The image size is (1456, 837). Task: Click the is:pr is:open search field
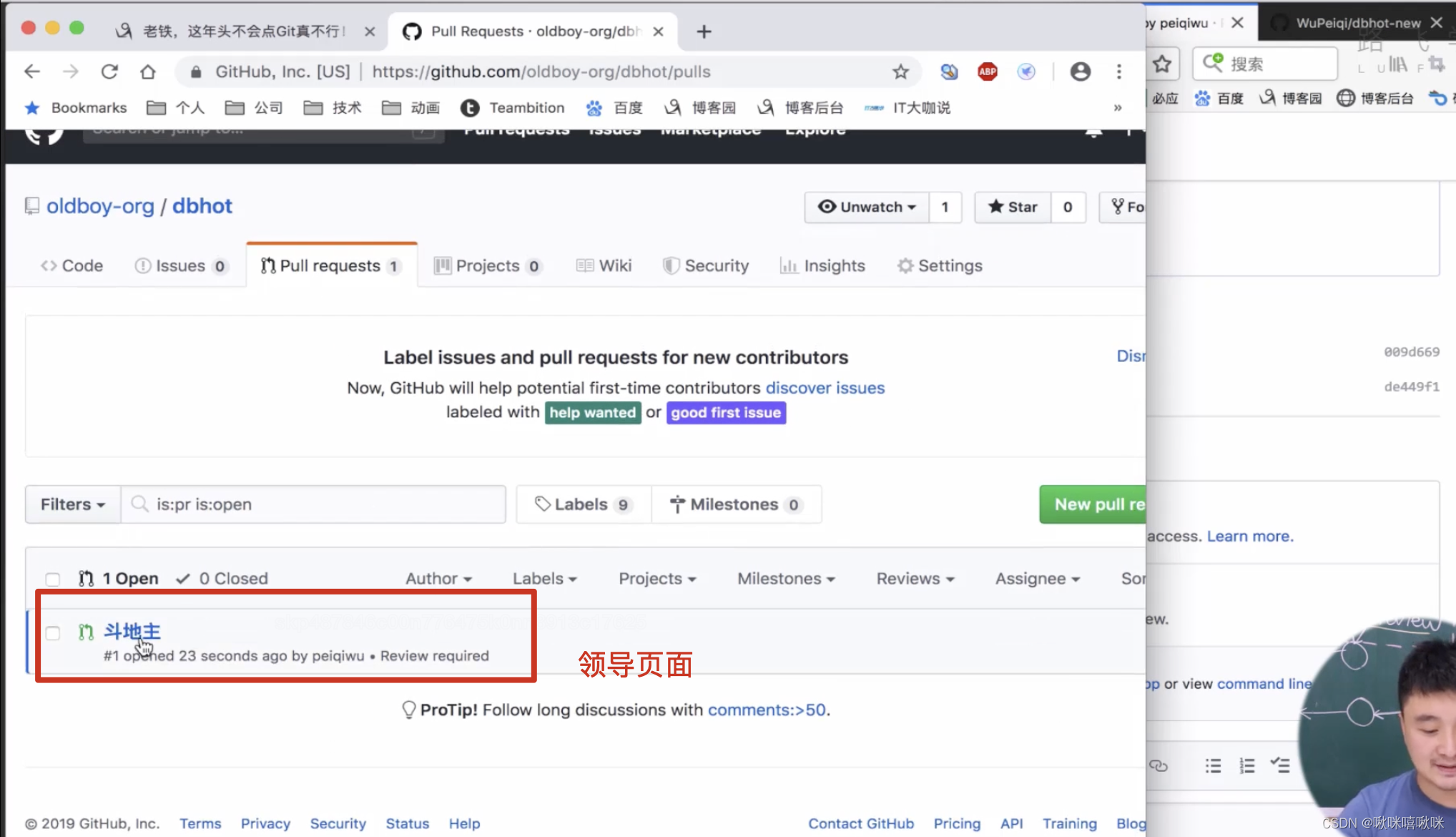(x=313, y=504)
